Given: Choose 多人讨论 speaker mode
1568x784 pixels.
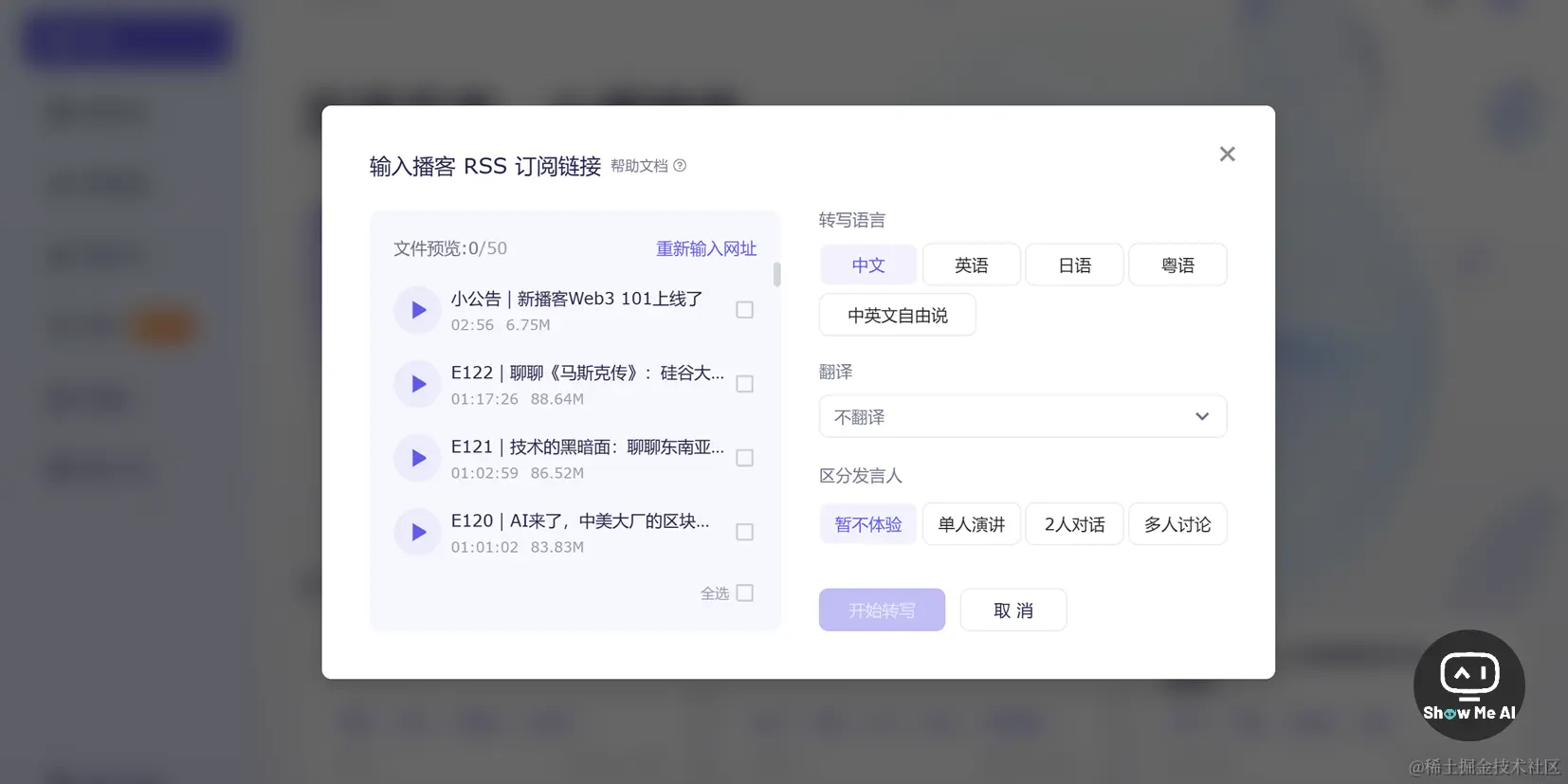Looking at the screenshot, I should click(1178, 524).
